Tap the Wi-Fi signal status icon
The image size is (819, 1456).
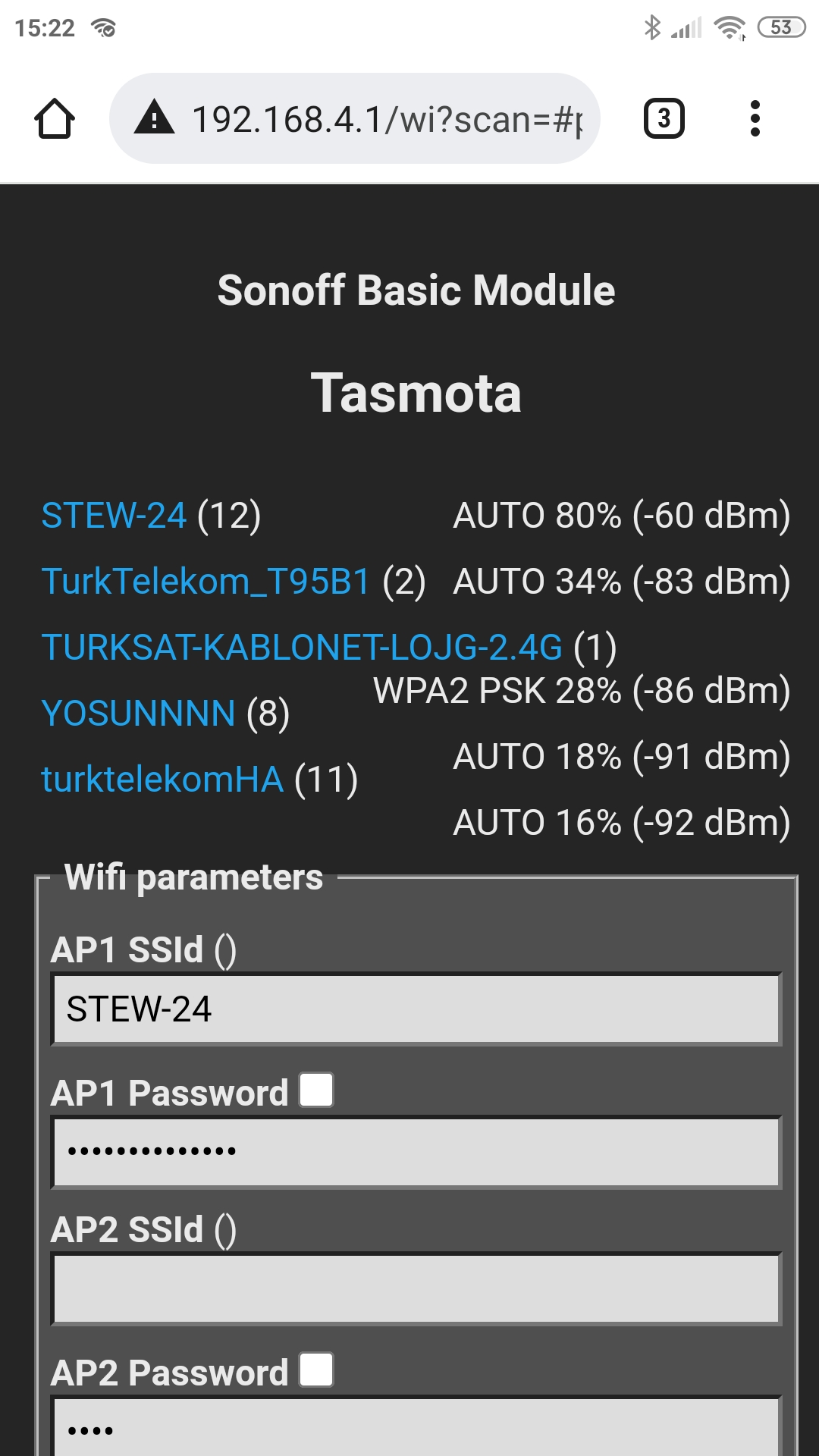coord(730,28)
